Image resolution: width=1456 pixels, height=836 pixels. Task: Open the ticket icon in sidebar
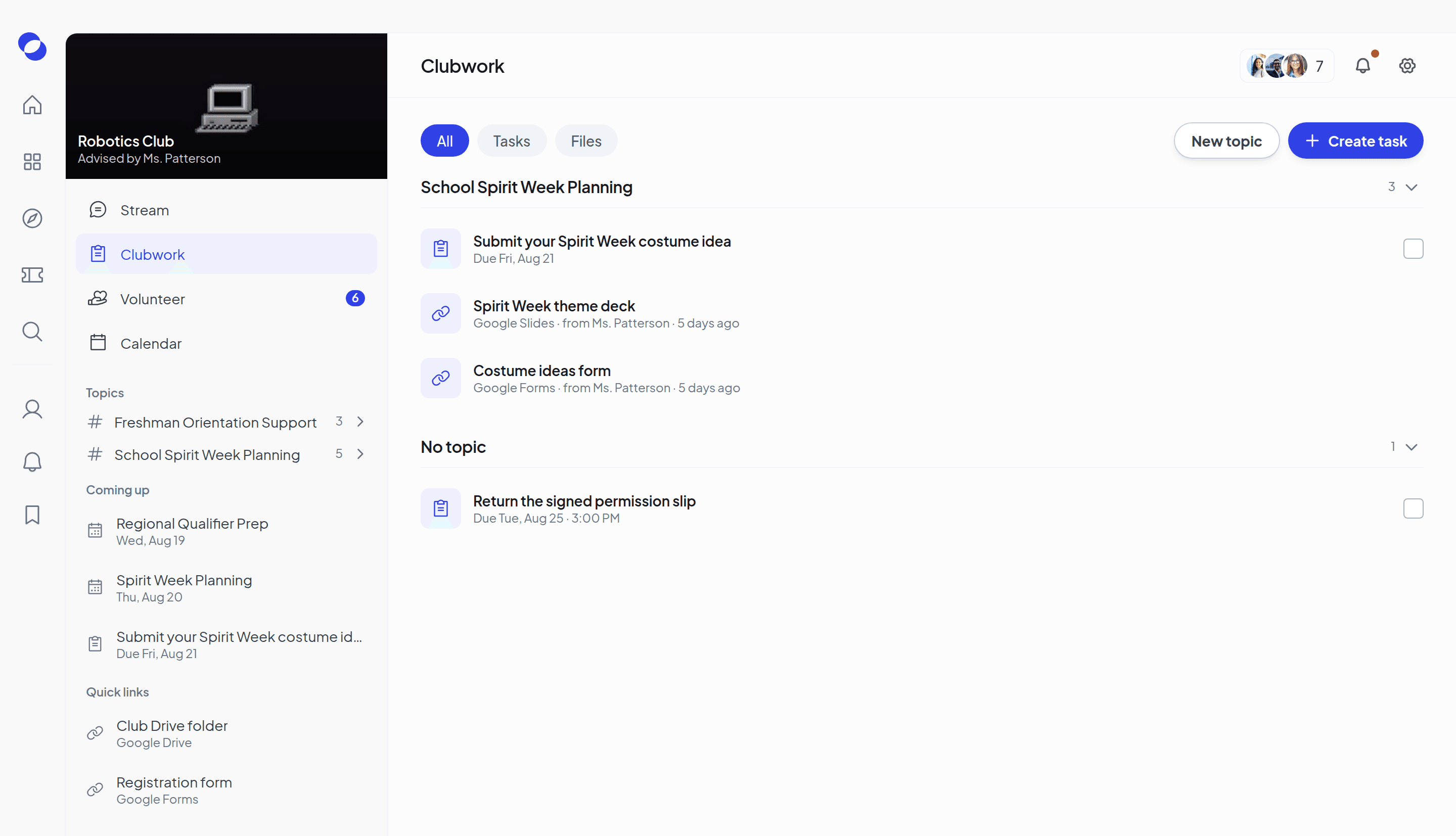point(32,275)
